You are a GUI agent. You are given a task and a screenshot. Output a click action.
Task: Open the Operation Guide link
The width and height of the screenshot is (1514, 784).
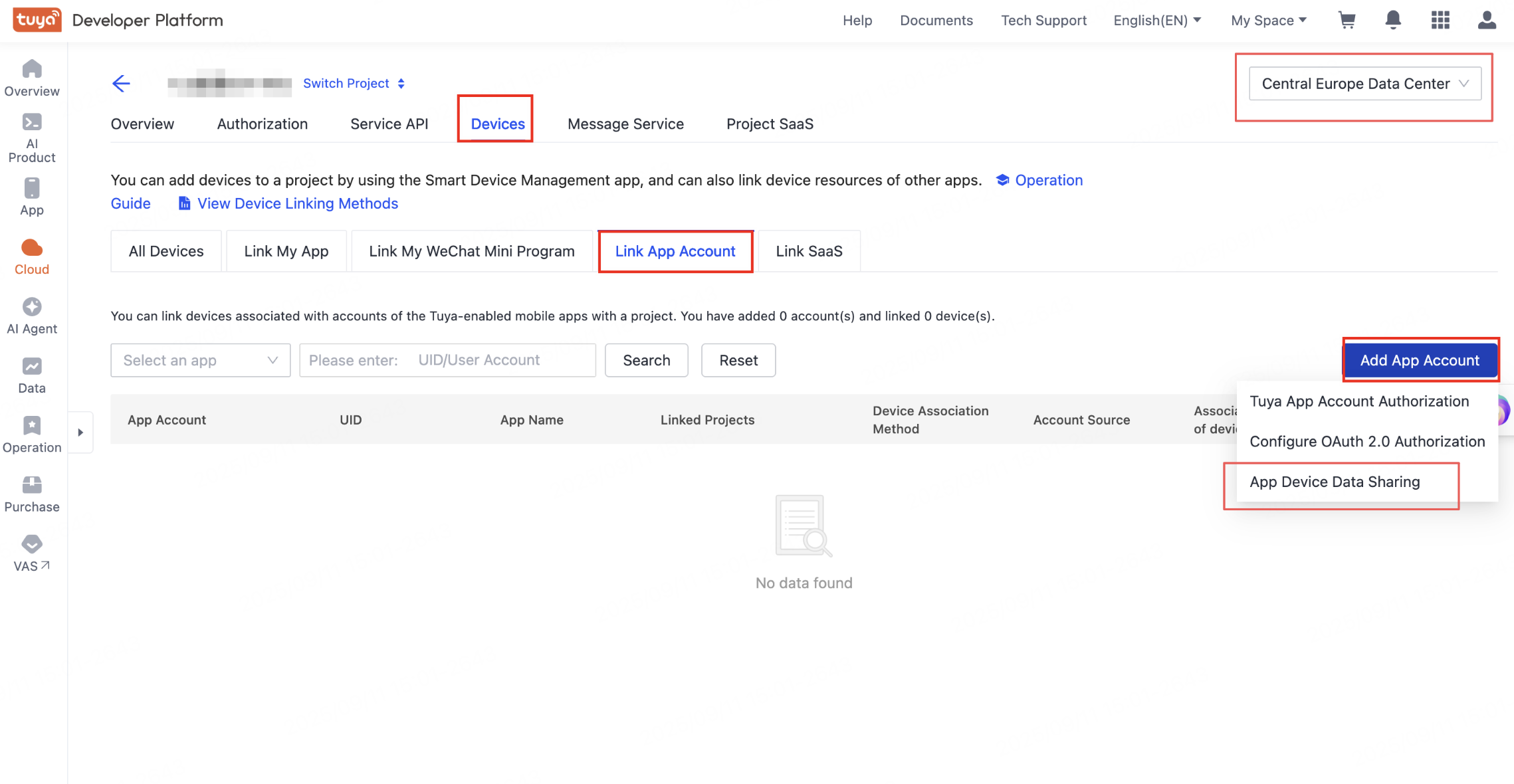[1049, 180]
